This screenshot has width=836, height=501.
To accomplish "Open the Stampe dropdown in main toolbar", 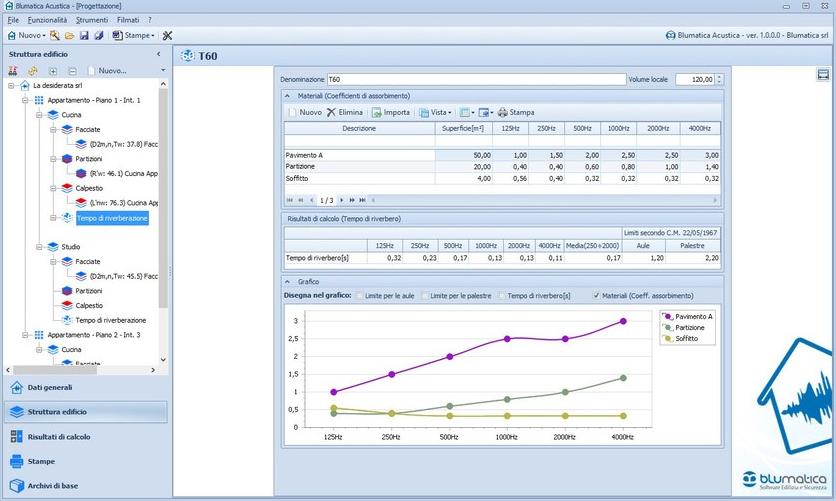I will click(x=134, y=35).
